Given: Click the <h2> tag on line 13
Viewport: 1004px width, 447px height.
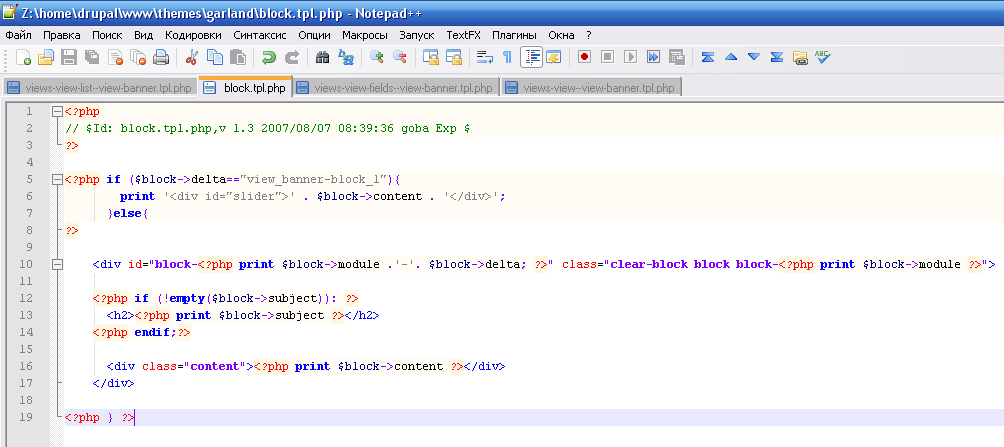Looking at the screenshot, I should tap(120, 315).
